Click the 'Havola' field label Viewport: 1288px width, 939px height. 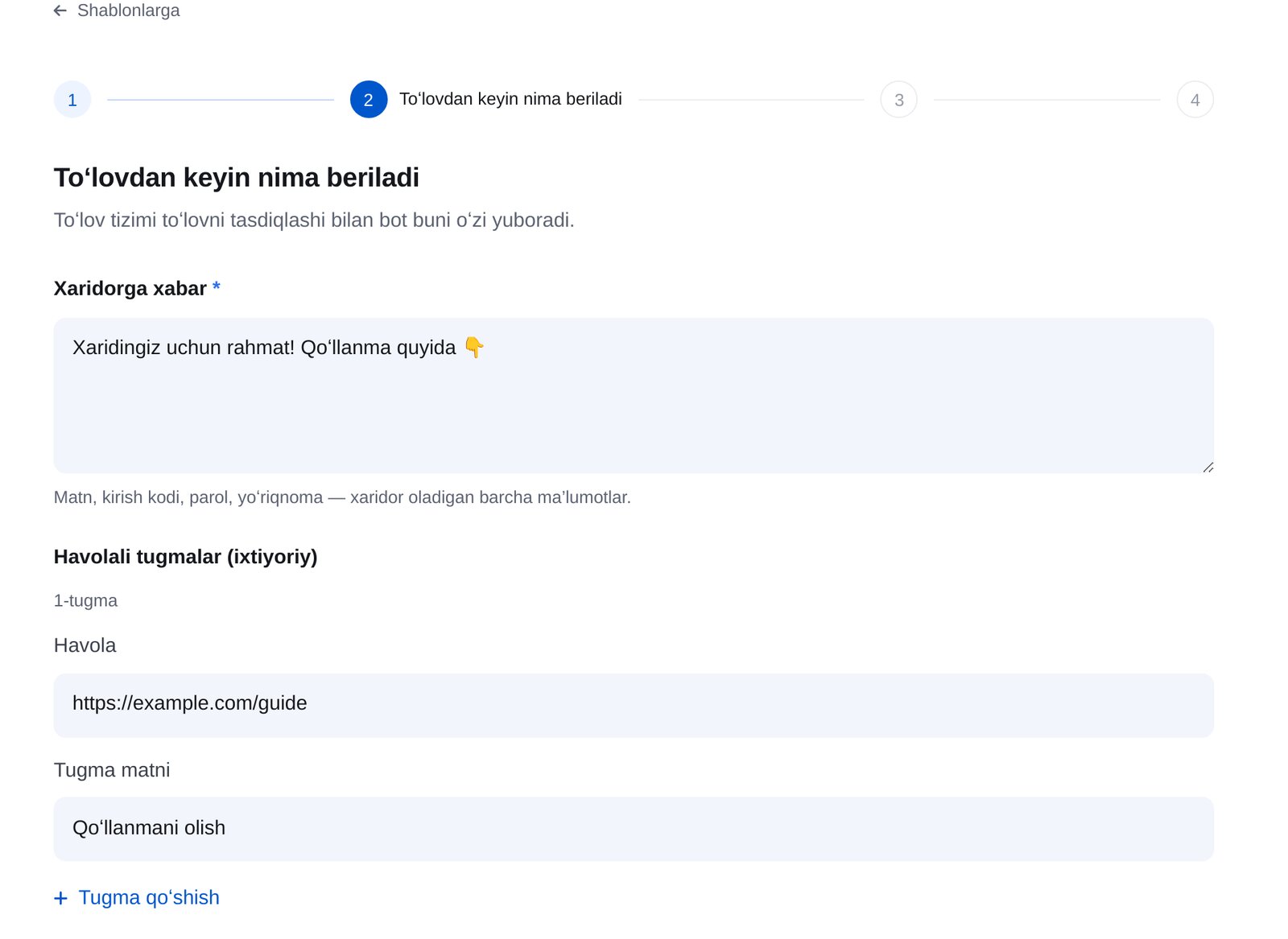pos(85,645)
